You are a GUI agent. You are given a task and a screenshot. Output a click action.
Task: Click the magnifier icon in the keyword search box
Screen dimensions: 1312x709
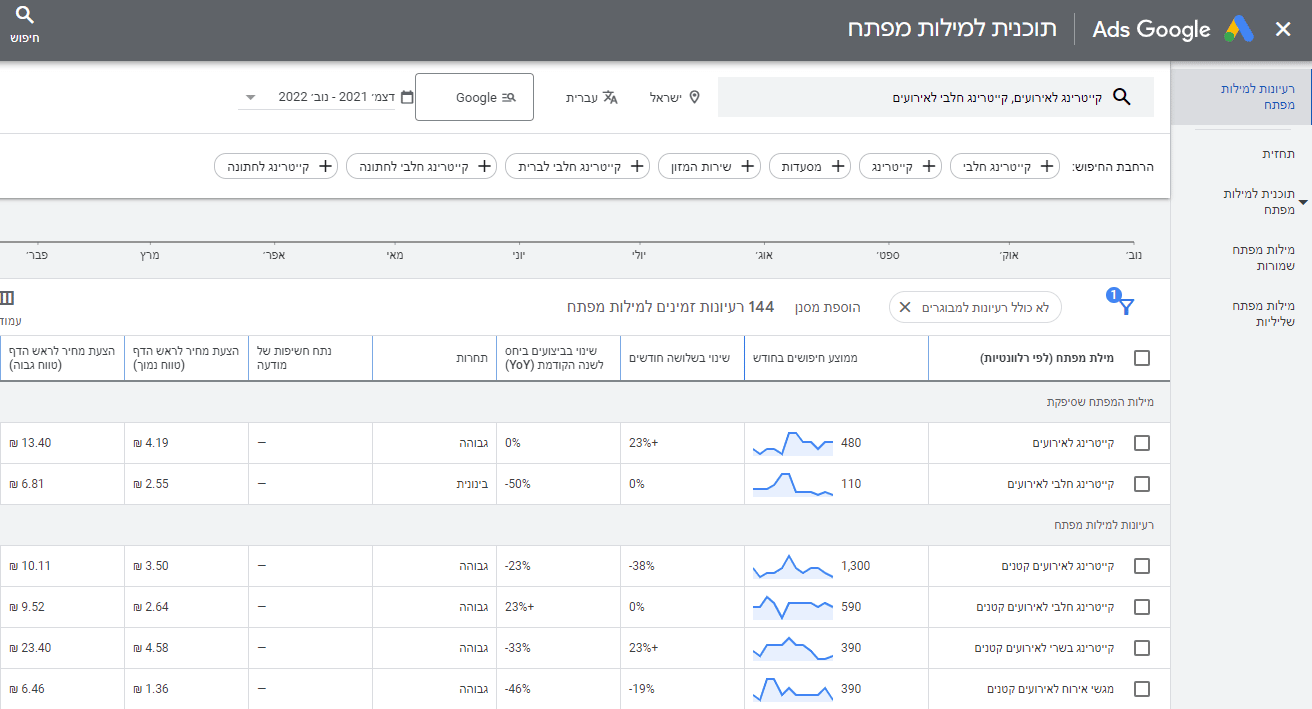coord(1121,97)
